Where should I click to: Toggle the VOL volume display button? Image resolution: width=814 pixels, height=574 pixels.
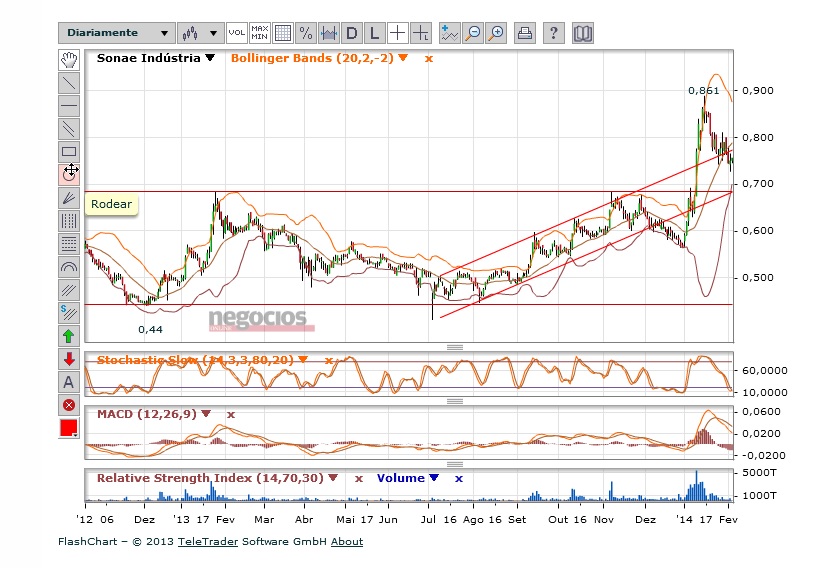point(236,33)
